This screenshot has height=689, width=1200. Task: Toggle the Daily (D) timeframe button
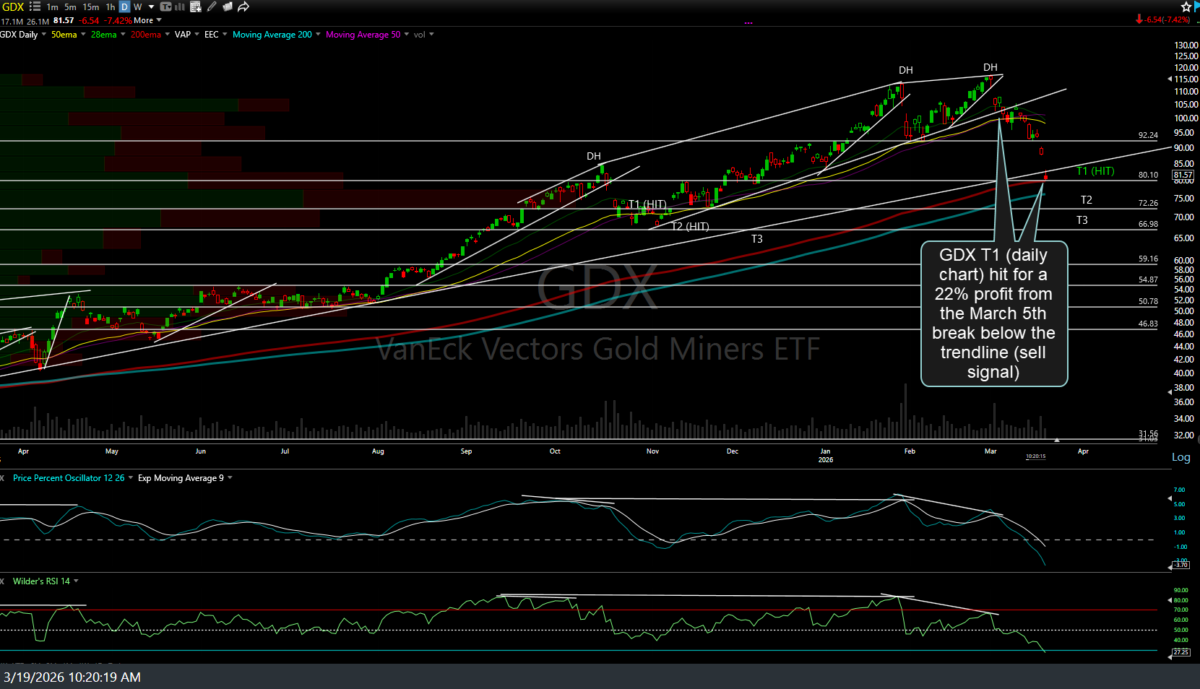[124, 7]
